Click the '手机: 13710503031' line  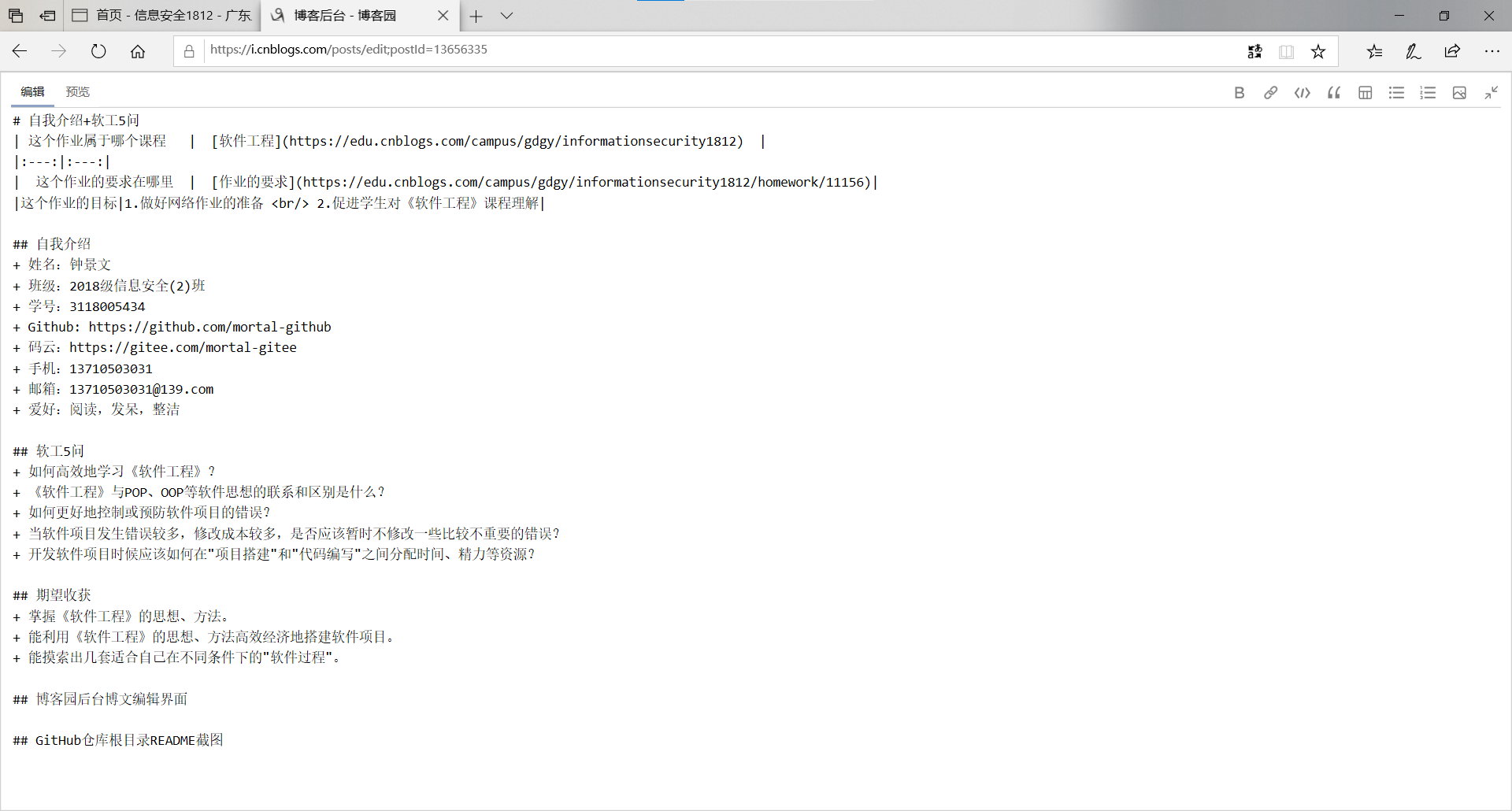[83, 368]
